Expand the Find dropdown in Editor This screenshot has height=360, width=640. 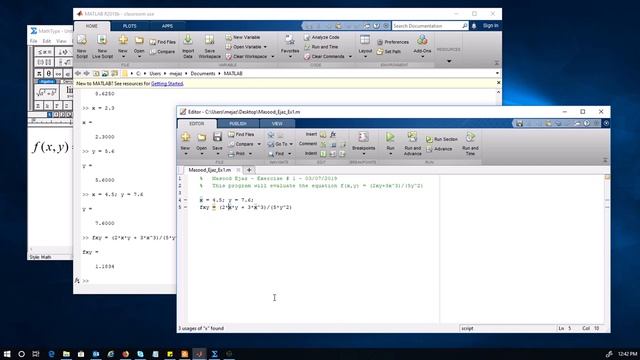[x=289, y=154]
